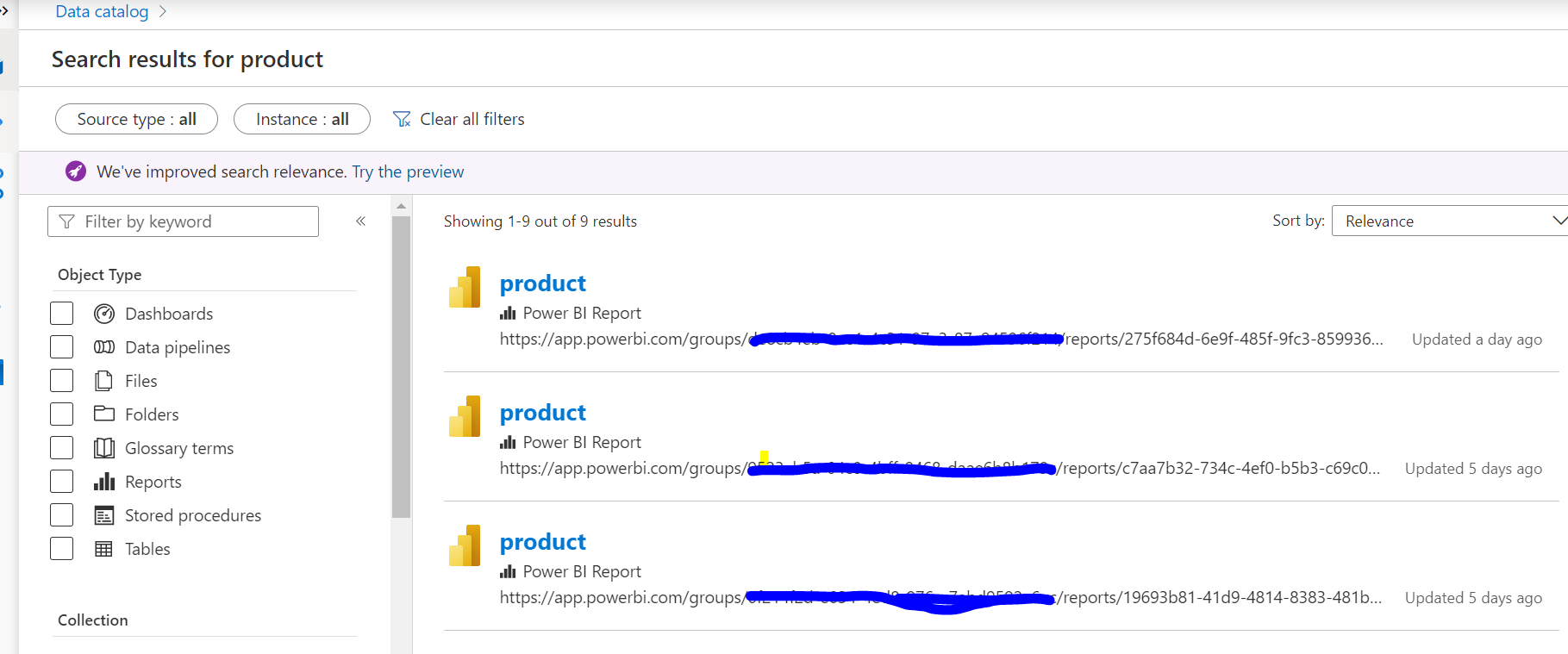Click the 'Updated a day ago' text
The image size is (1568, 654).
tap(1477, 339)
